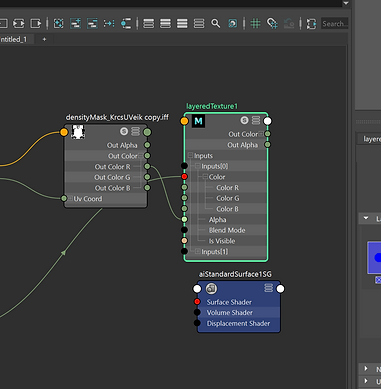Screen dimensions: 381x389
Task: Click the densityMask node main output port
Action: pyautogui.click(x=147, y=132)
